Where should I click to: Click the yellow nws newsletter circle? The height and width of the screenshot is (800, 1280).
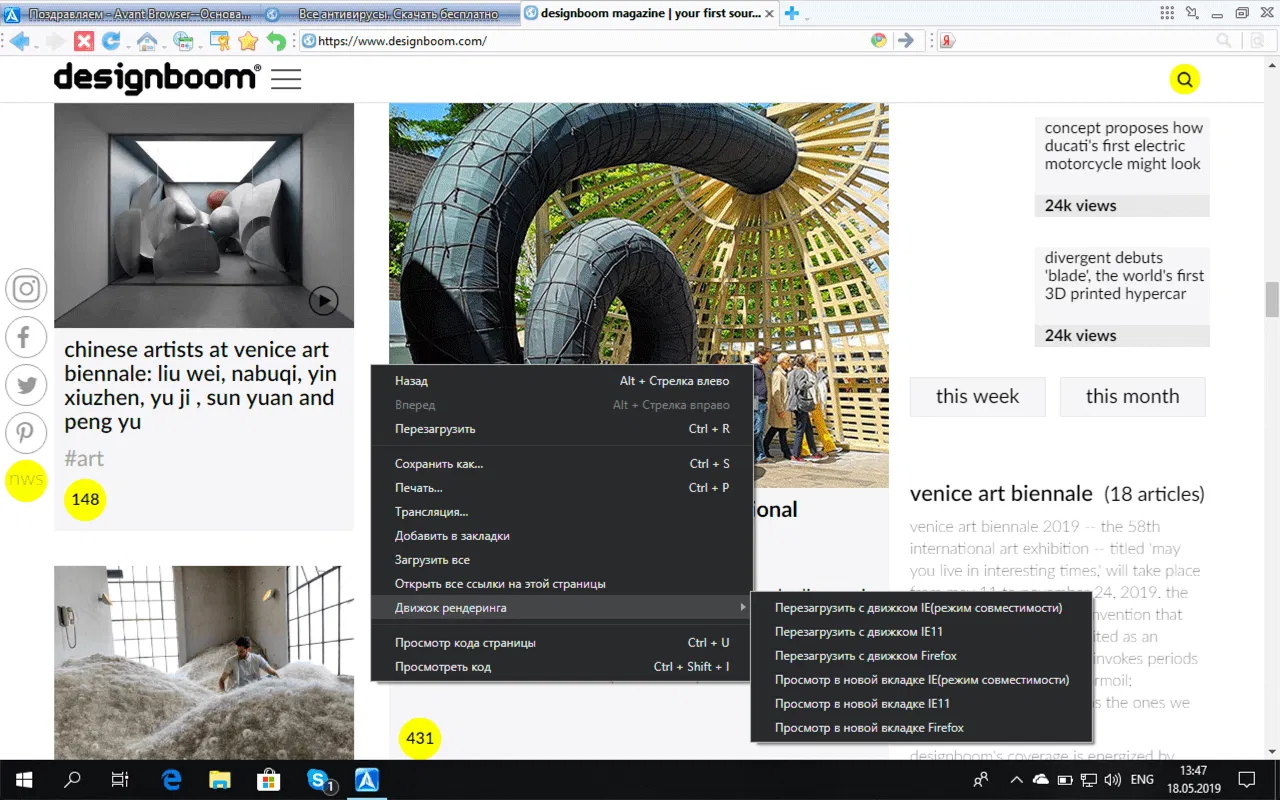(x=26, y=480)
